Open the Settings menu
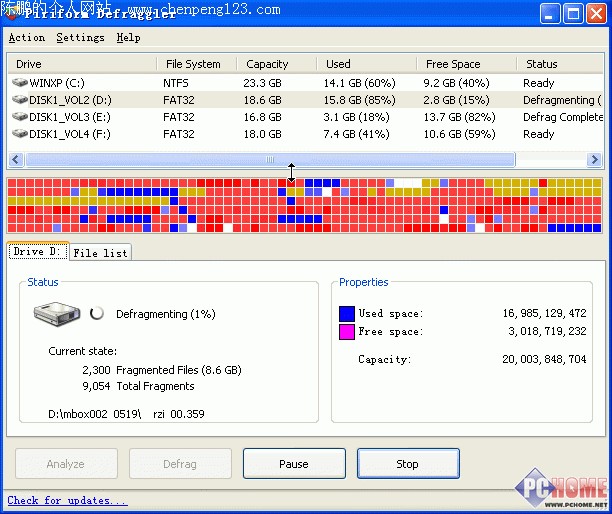 coord(80,38)
